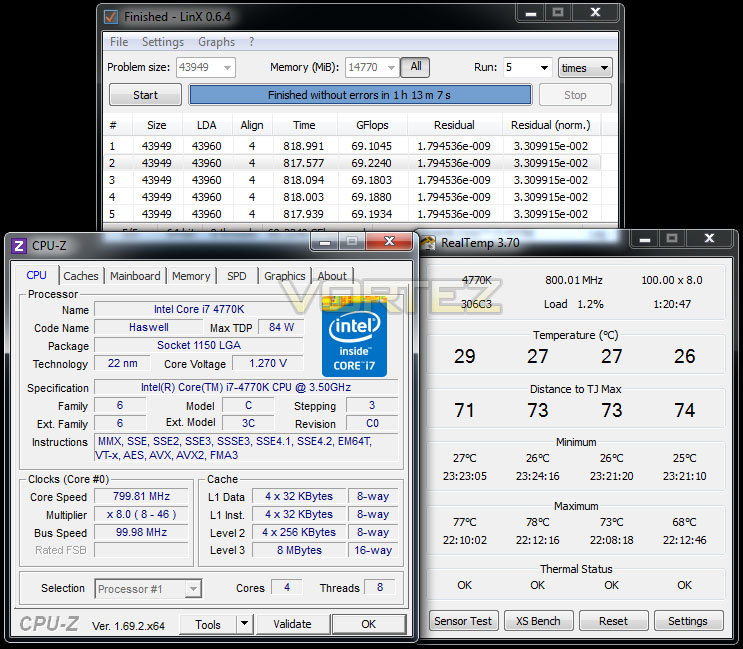Image resolution: width=743 pixels, height=649 pixels.
Task: Switch to the Mainboard tab
Action: point(135,276)
